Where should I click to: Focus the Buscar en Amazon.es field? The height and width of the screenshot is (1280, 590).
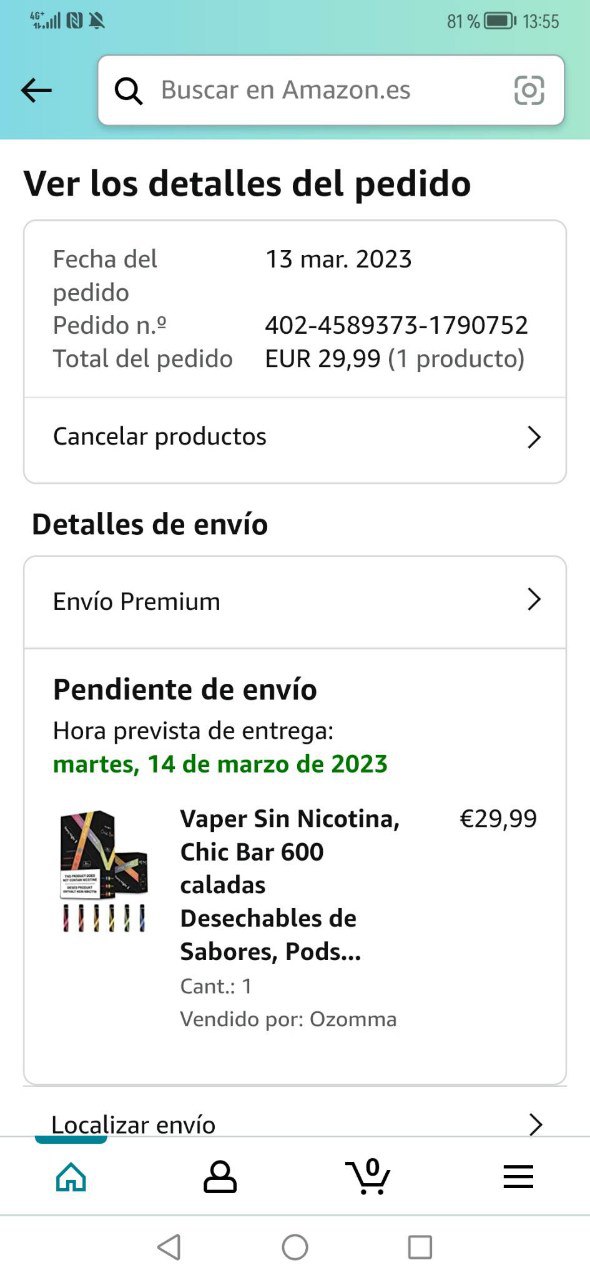point(331,90)
